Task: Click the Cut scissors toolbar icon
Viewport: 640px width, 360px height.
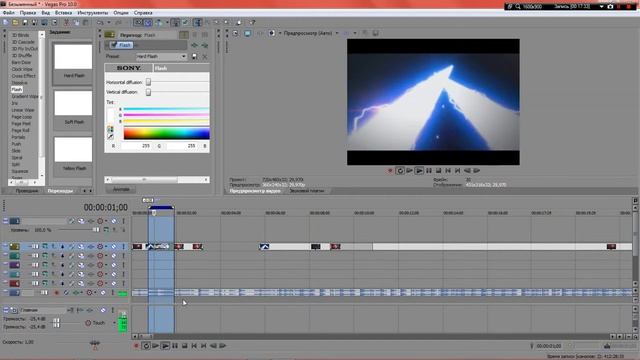Action: tap(66, 22)
